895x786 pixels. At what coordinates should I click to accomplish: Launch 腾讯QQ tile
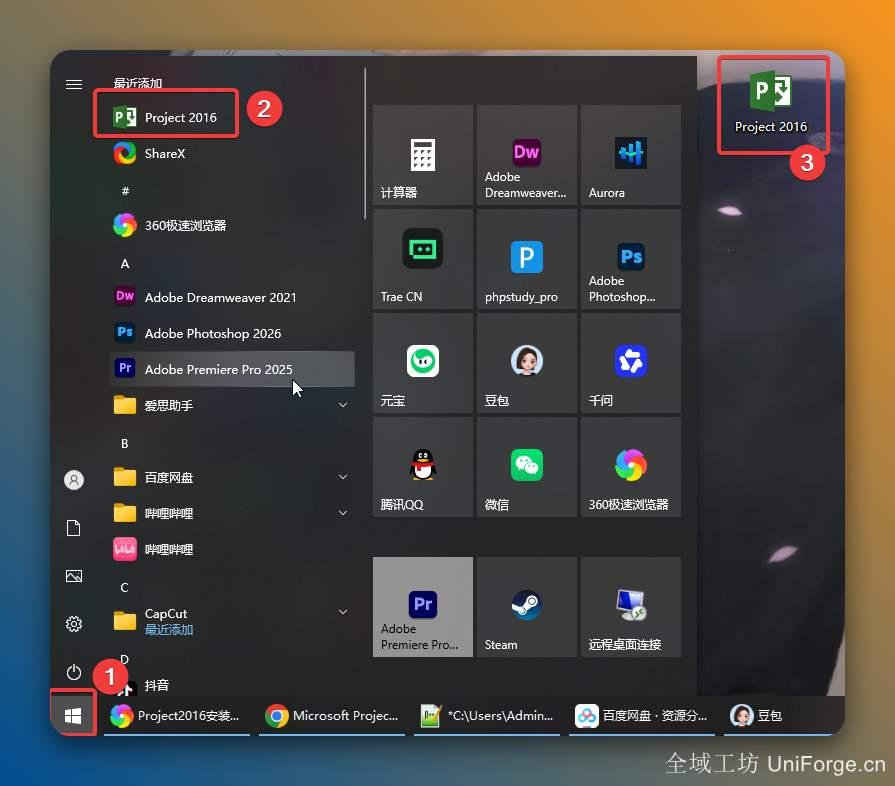click(422, 467)
